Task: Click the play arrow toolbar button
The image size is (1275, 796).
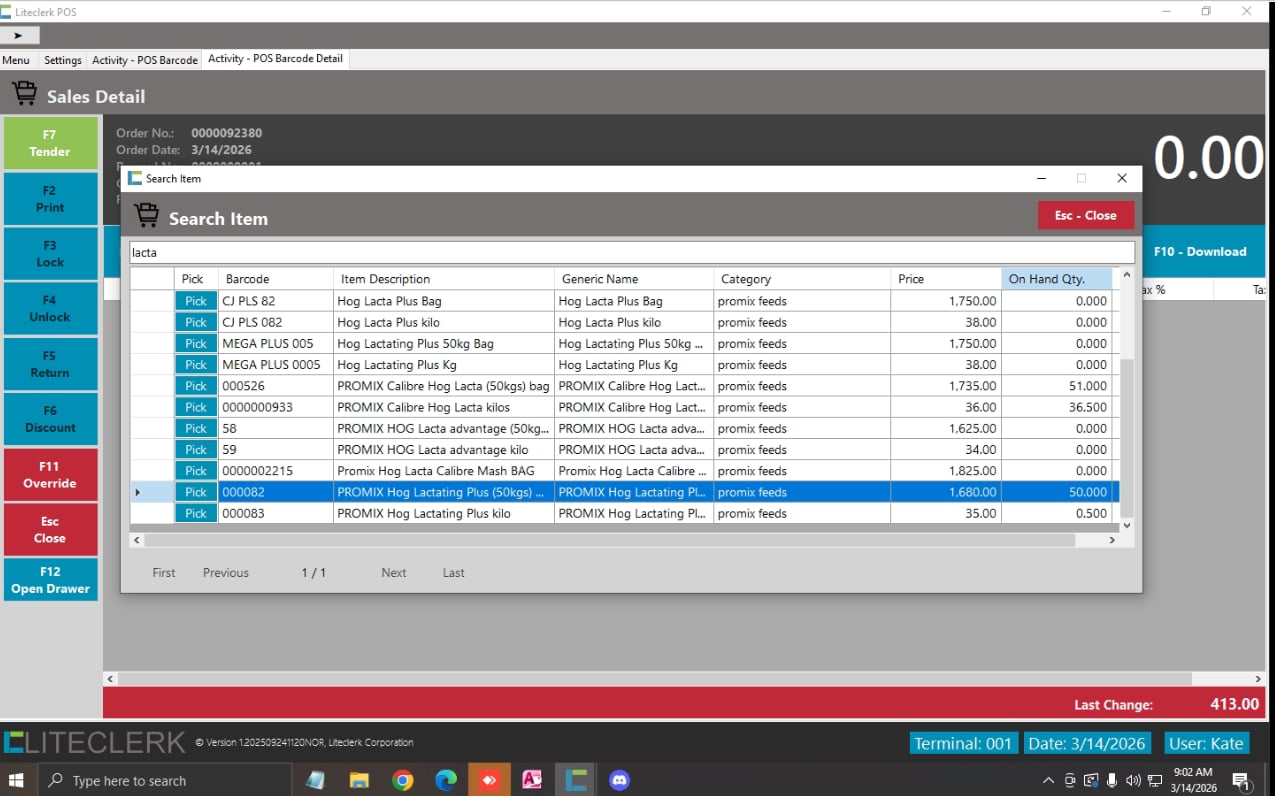Action: pos(19,35)
